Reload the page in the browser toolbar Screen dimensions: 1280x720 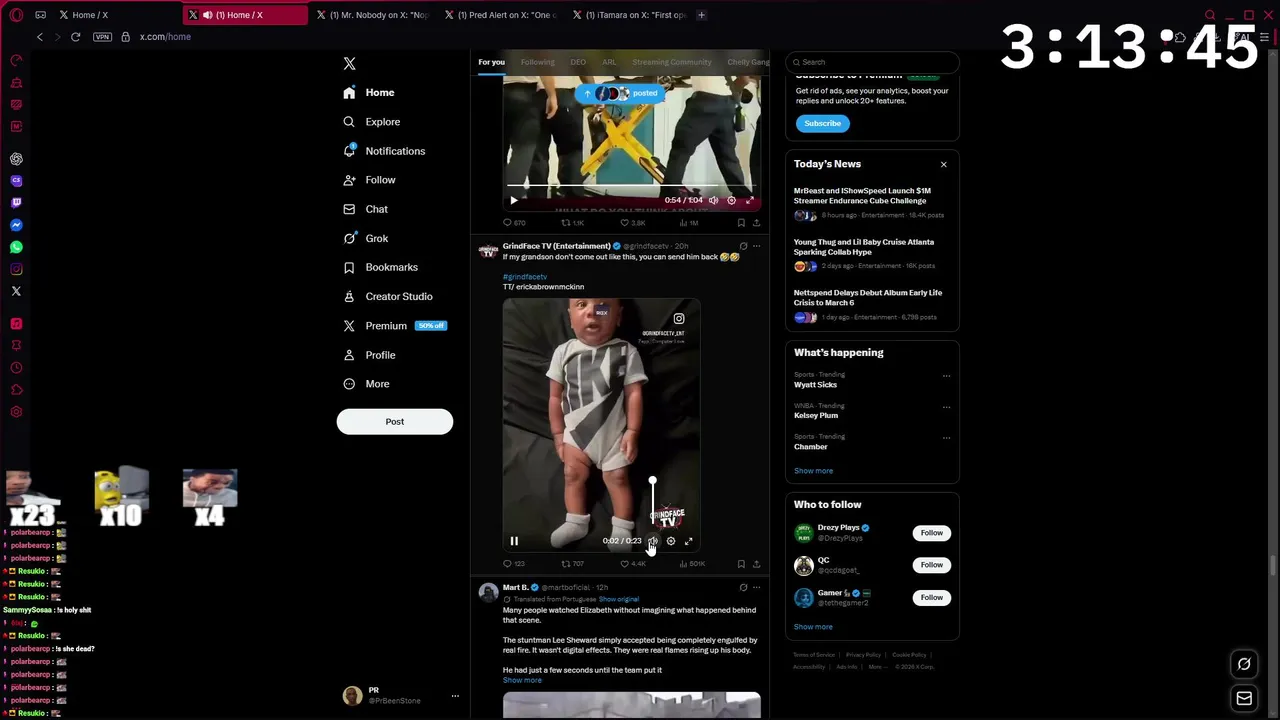[x=75, y=37]
